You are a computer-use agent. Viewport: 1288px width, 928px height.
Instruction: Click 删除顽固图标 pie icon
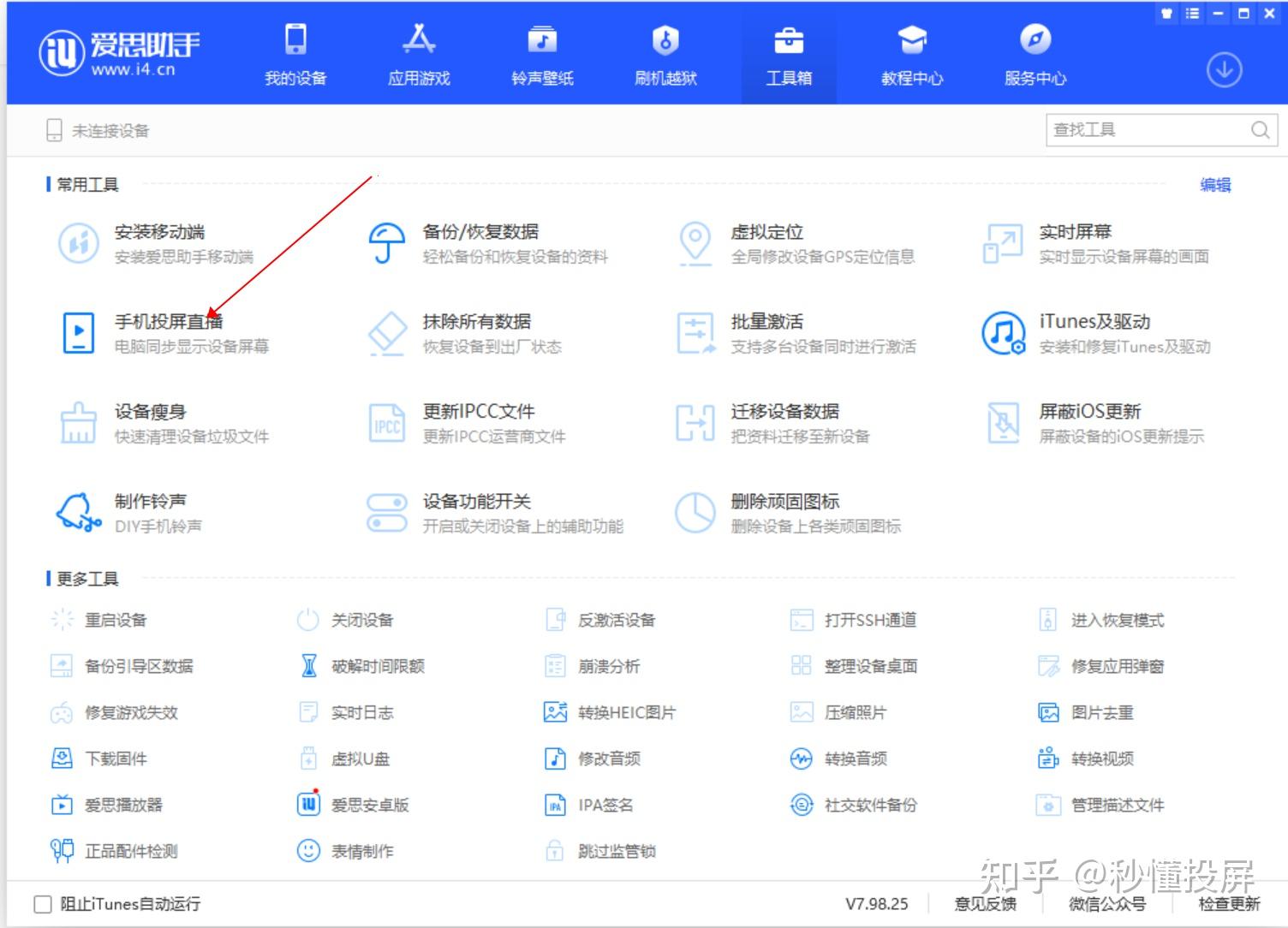point(695,513)
